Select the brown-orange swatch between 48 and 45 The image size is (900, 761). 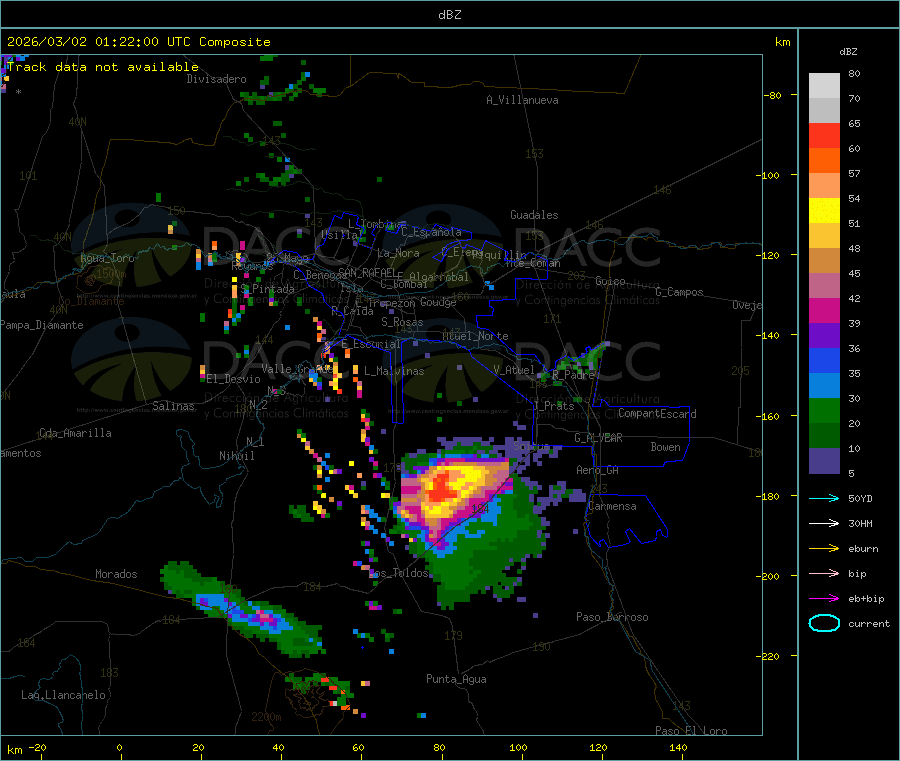(x=824, y=261)
